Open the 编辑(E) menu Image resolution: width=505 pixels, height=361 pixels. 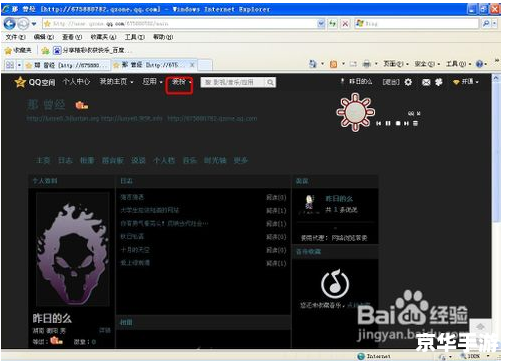pyautogui.click(x=44, y=37)
